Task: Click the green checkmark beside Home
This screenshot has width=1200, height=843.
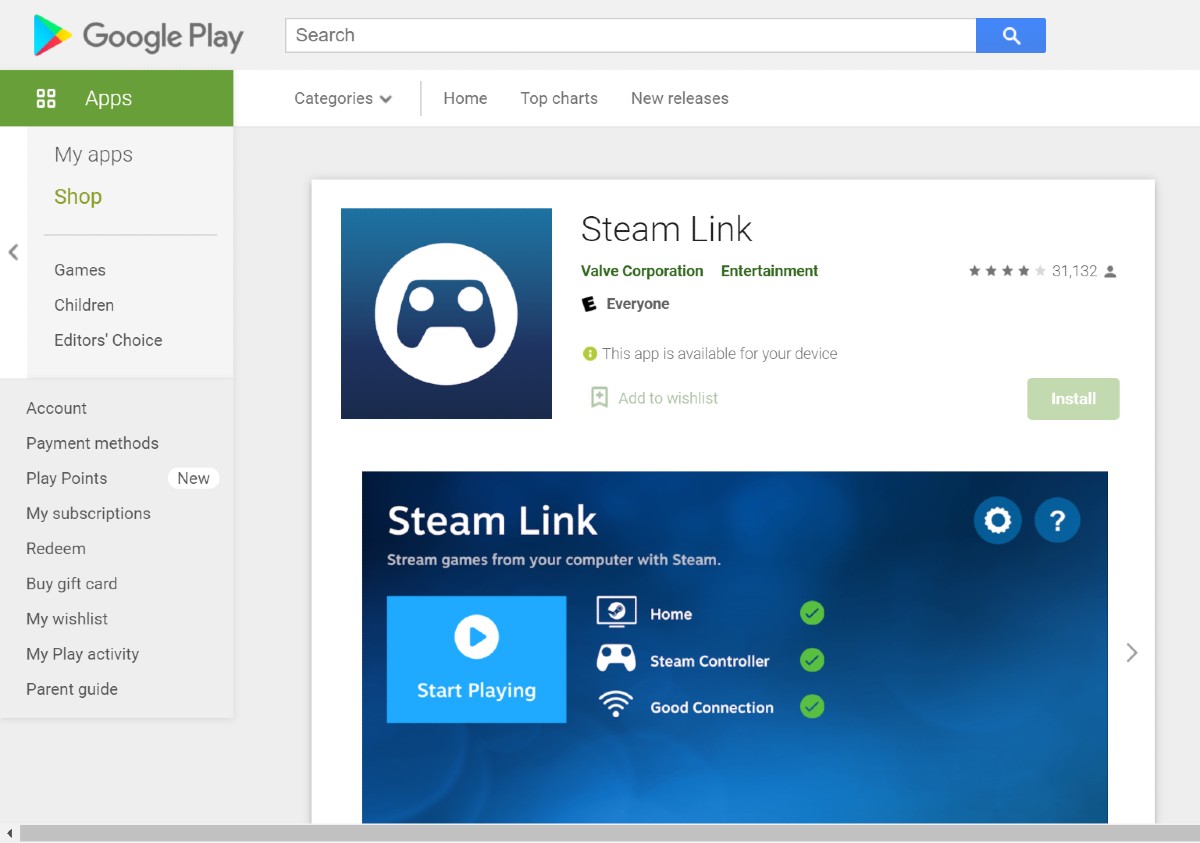Action: click(x=812, y=613)
